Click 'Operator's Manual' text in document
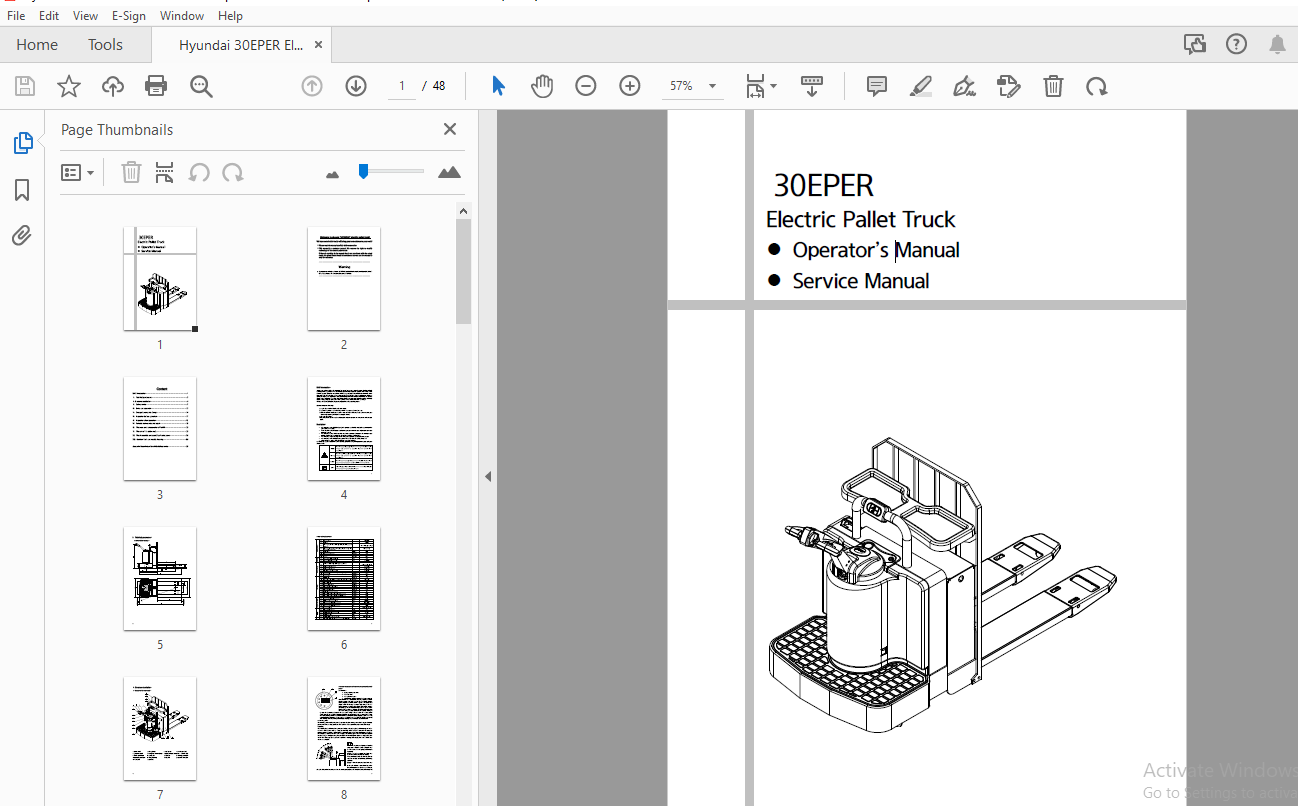 876,250
